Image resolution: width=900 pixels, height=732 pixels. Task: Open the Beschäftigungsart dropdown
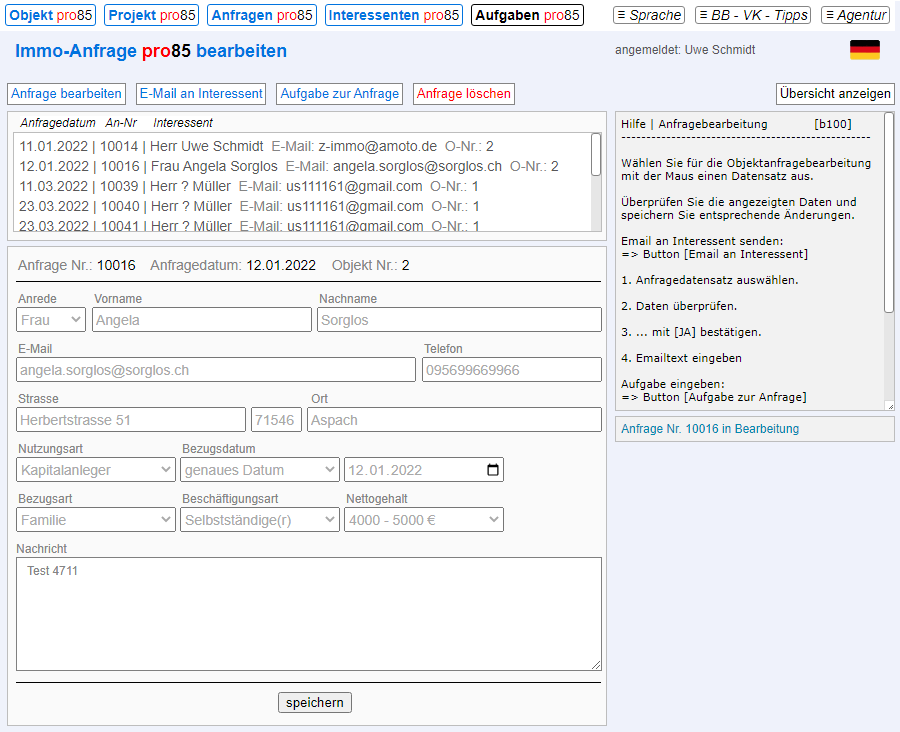click(260, 520)
